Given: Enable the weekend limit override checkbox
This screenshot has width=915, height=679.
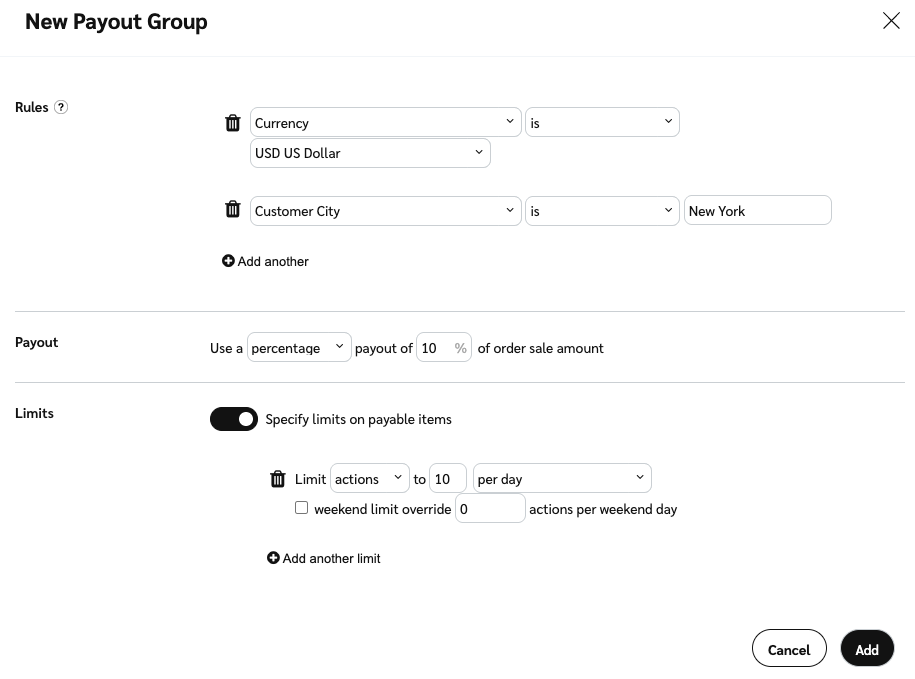Looking at the screenshot, I should [x=301, y=508].
